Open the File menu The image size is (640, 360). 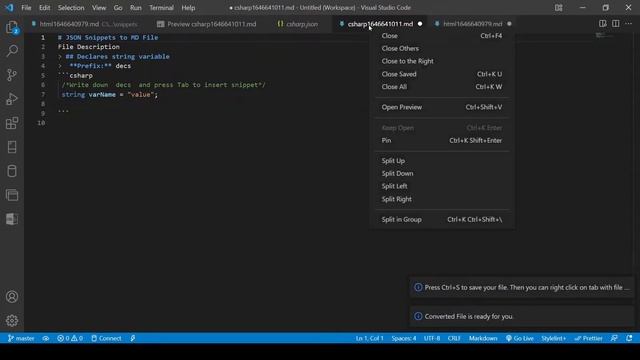point(26,8)
